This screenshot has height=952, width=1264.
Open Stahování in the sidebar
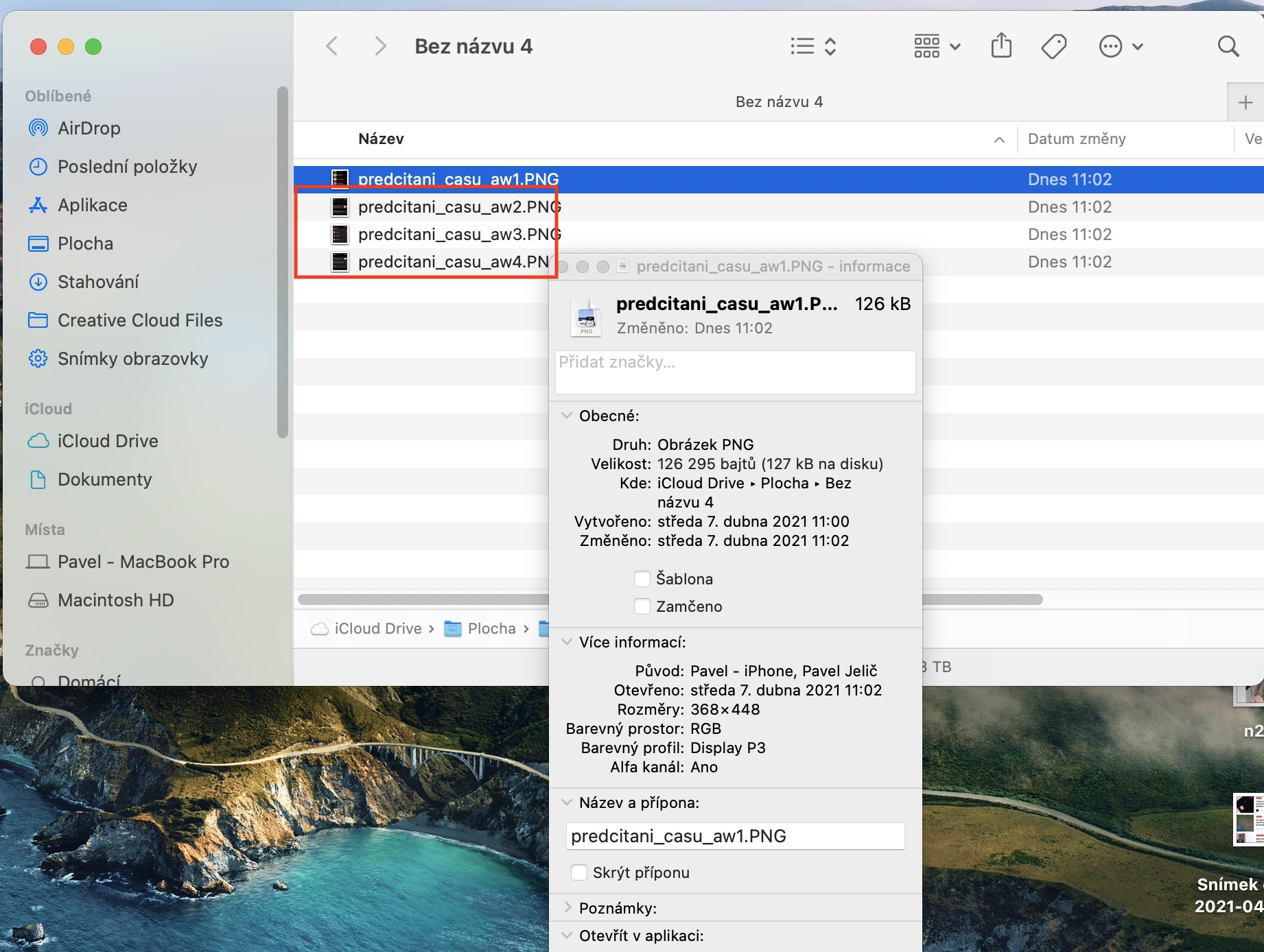coord(83,282)
